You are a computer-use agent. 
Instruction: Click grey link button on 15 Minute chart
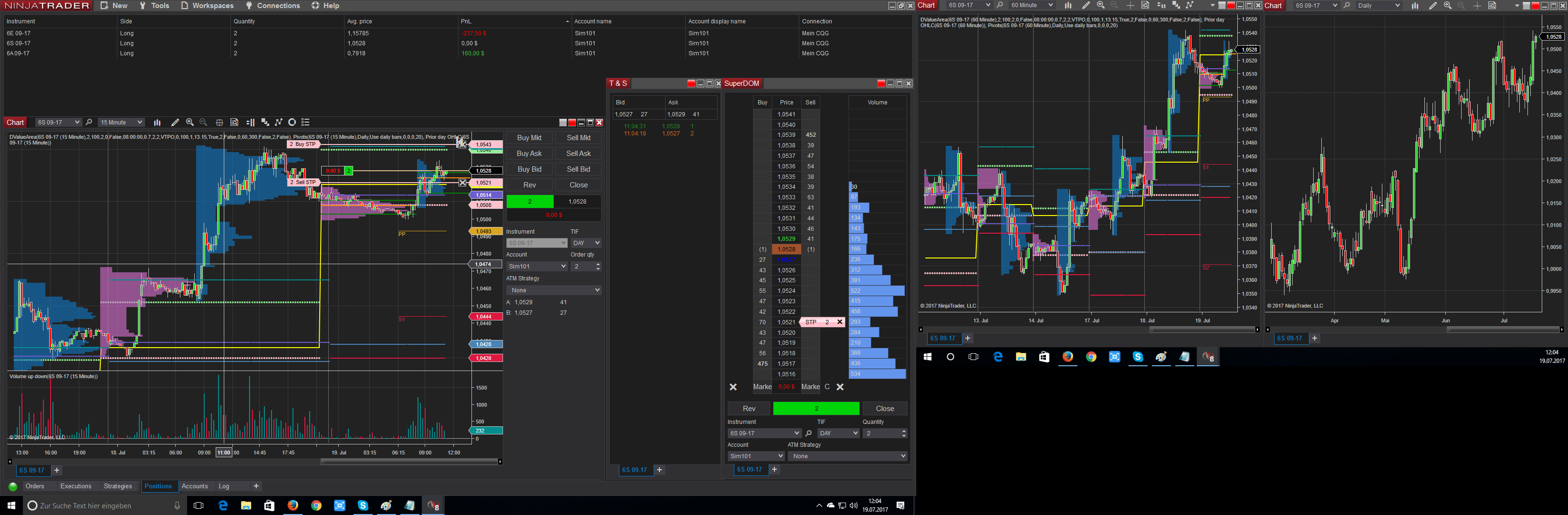pos(563,122)
